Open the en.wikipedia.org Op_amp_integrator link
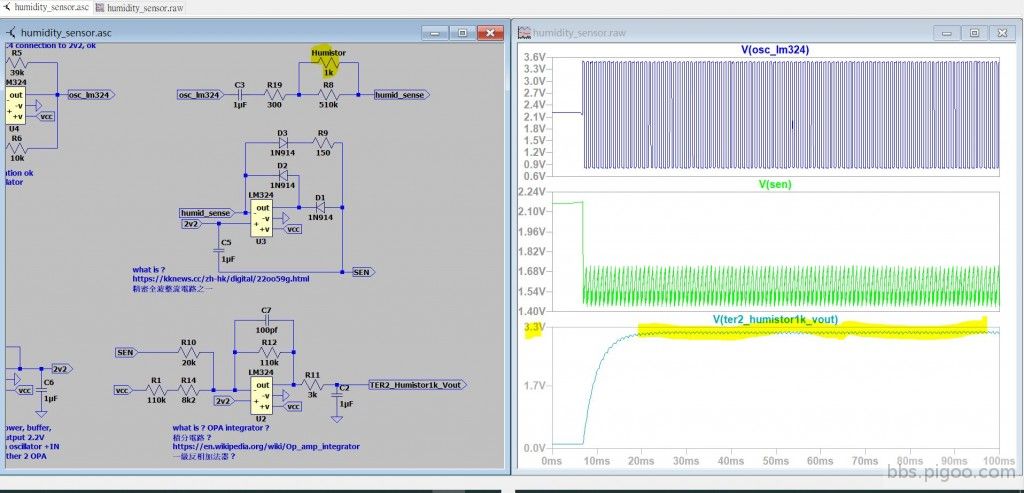This screenshot has width=1024, height=493. tap(266, 447)
